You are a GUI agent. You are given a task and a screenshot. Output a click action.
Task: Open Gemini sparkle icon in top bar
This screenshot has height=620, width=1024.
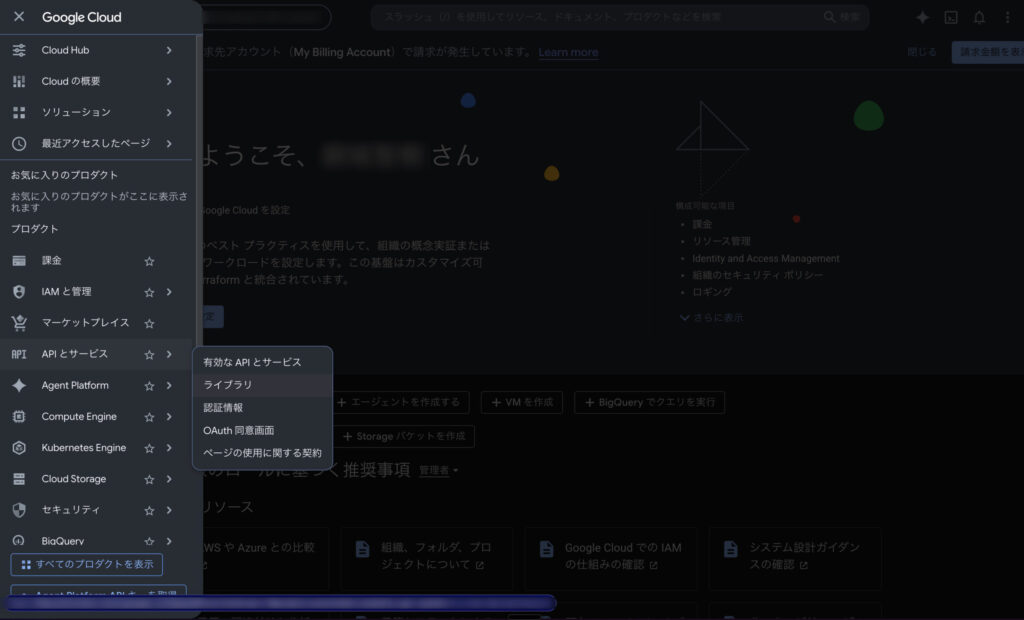pos(922,17)
